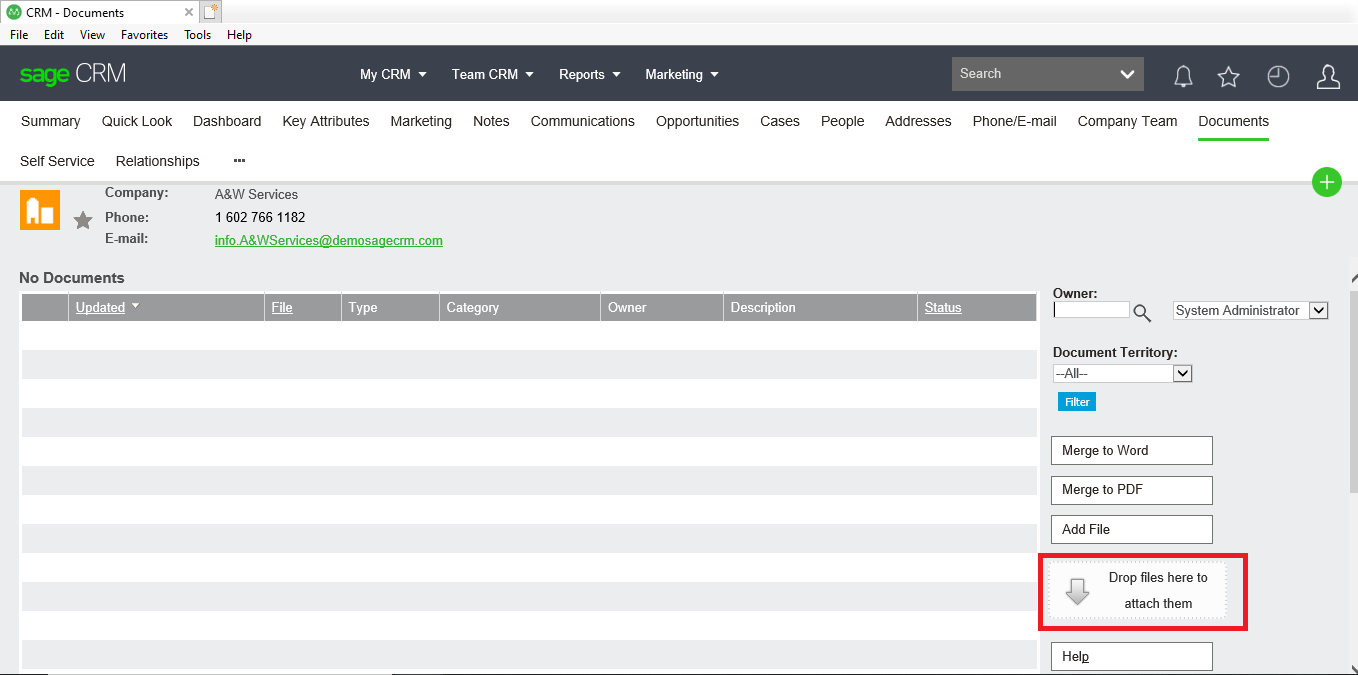Open the Tools browser menu
1358x675 pixels.
[x=197, y=35]
